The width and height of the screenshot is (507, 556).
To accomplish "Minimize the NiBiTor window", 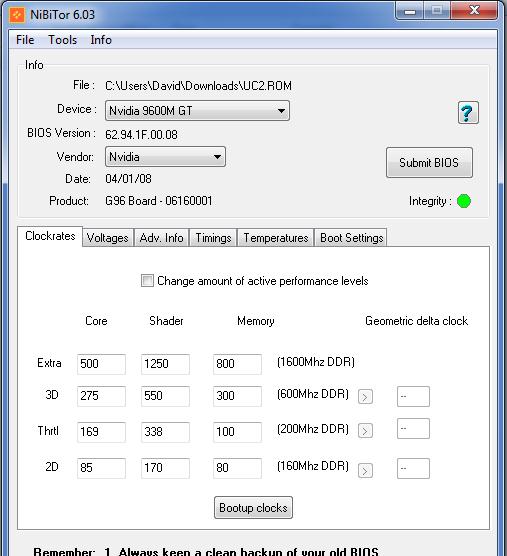I will [x=410, y=12].
